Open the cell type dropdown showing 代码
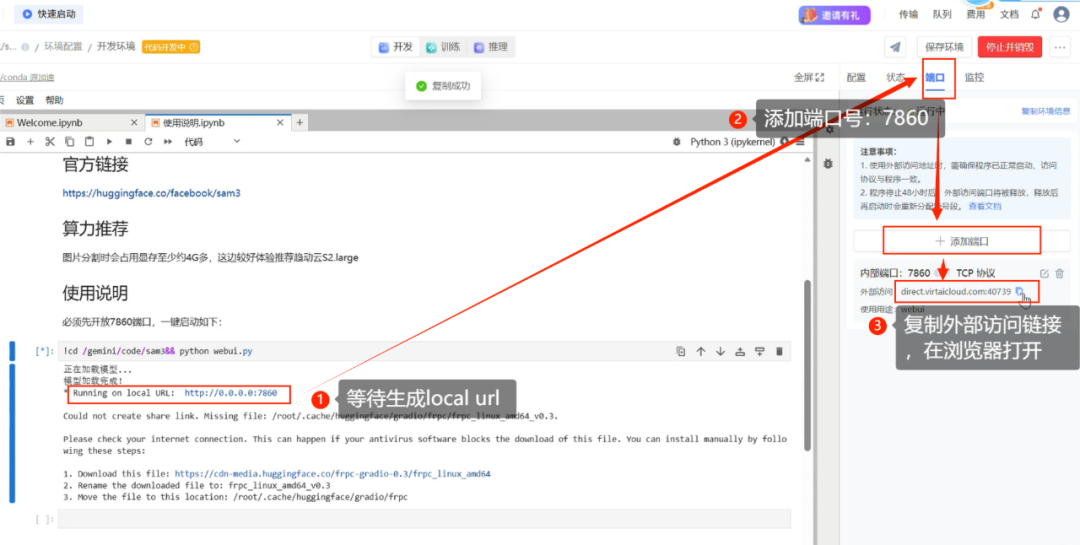Image resolution: width=1080 pixels, height=545 pixels. click(x=212, y=141)
